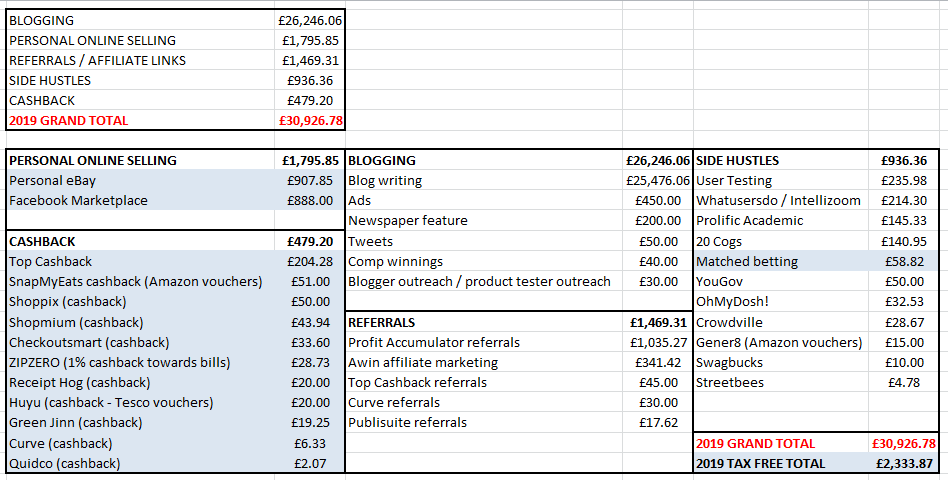Select the Green Jinn (cashback) cell
948x480 pixels.
(x=140, y=422)
